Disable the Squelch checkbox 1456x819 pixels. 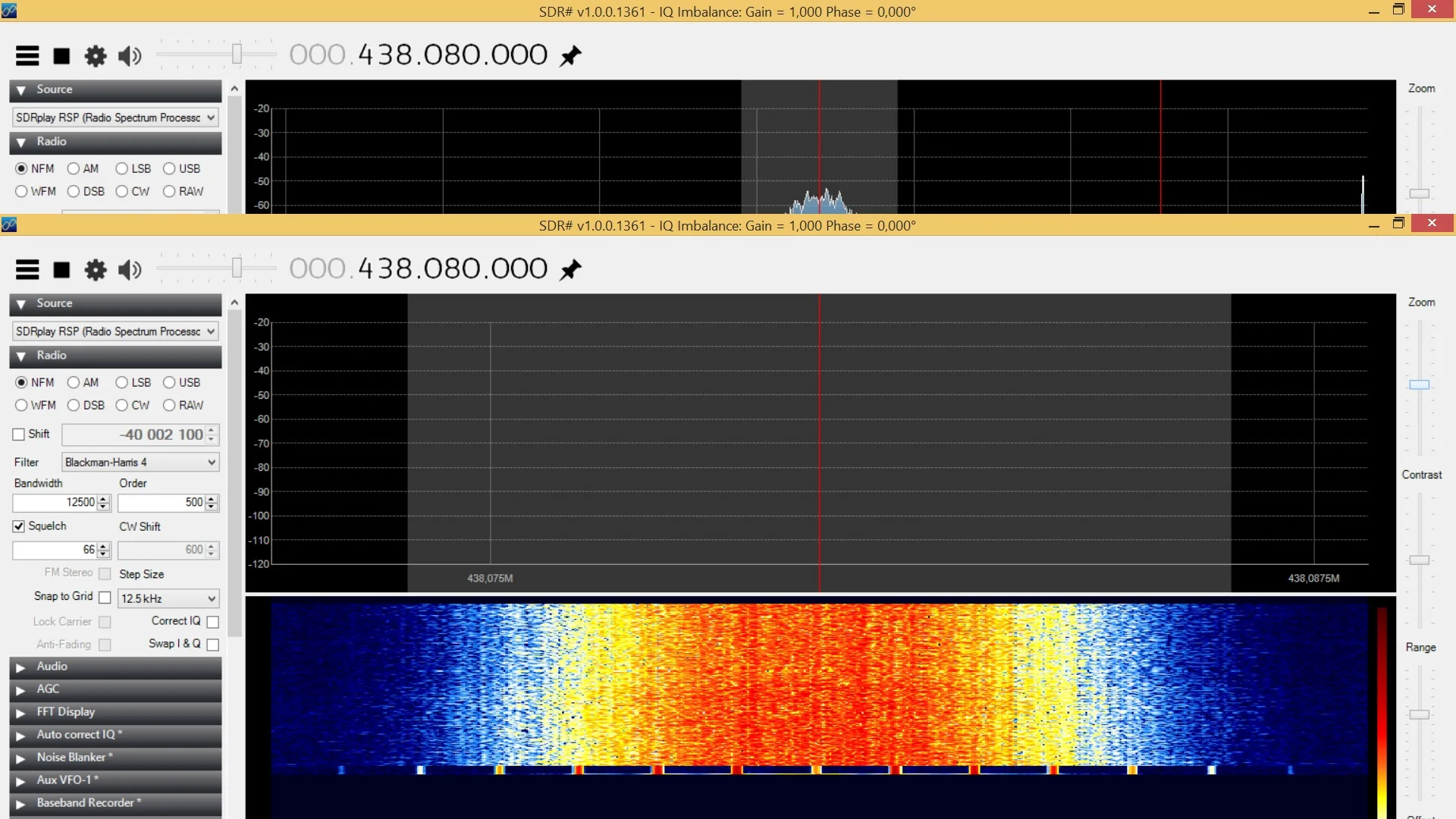pos(19,526)
